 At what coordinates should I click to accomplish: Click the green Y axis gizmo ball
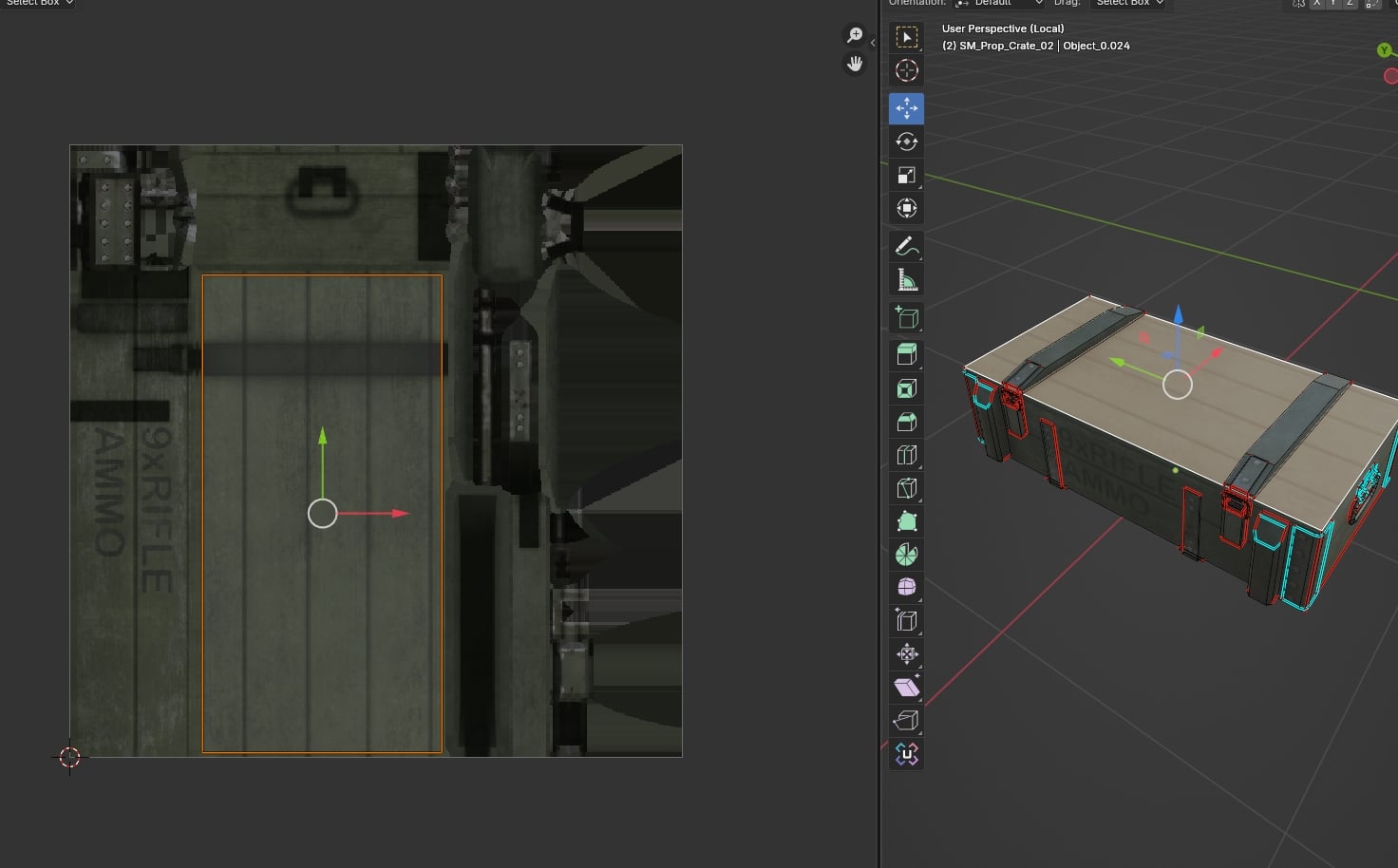(1384, 50)
